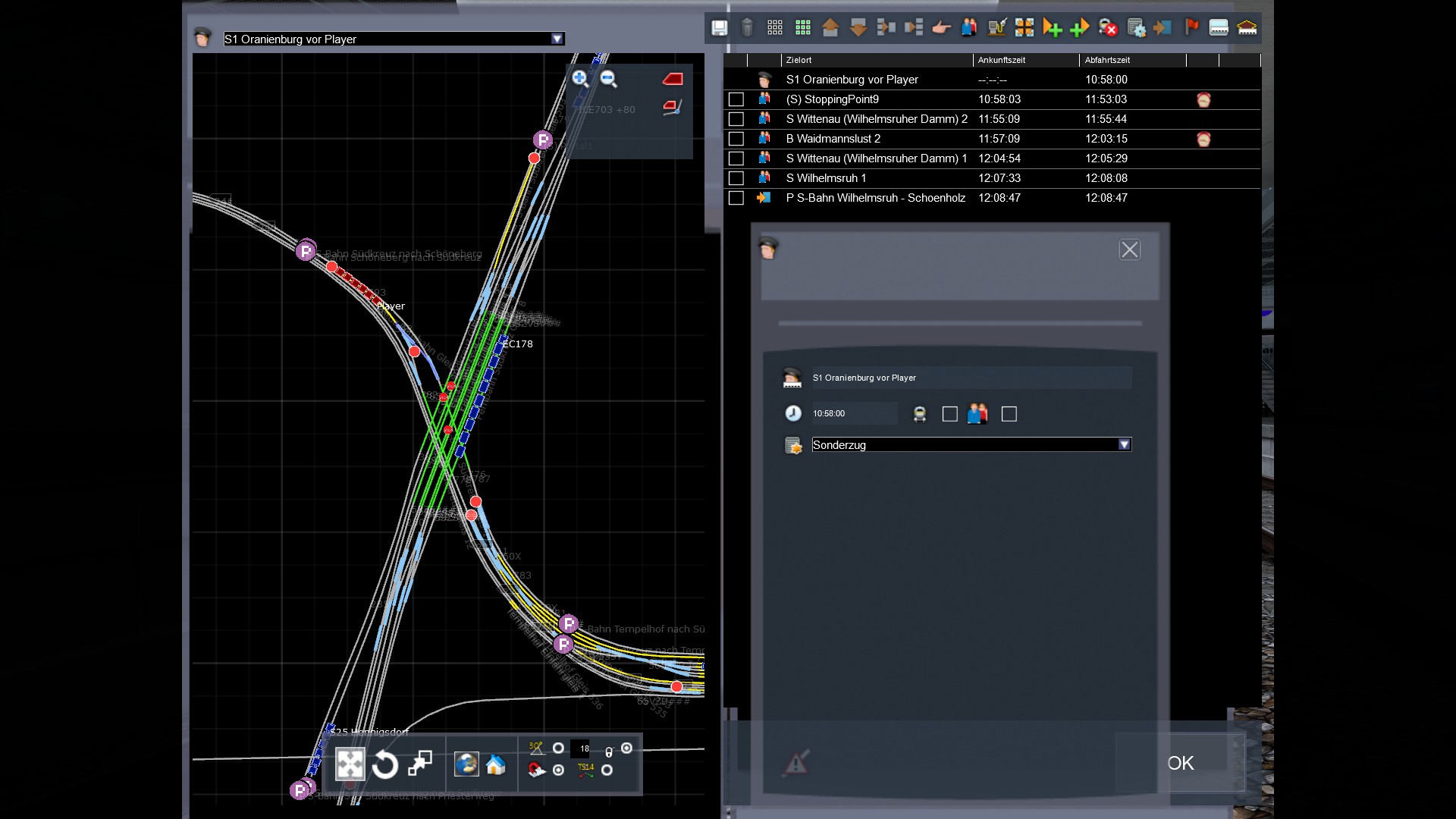The height and width of the screenshot is (819, 1456).
Task: Click the fuel pump refuel instruction icon
Action: tap(996, 28)
